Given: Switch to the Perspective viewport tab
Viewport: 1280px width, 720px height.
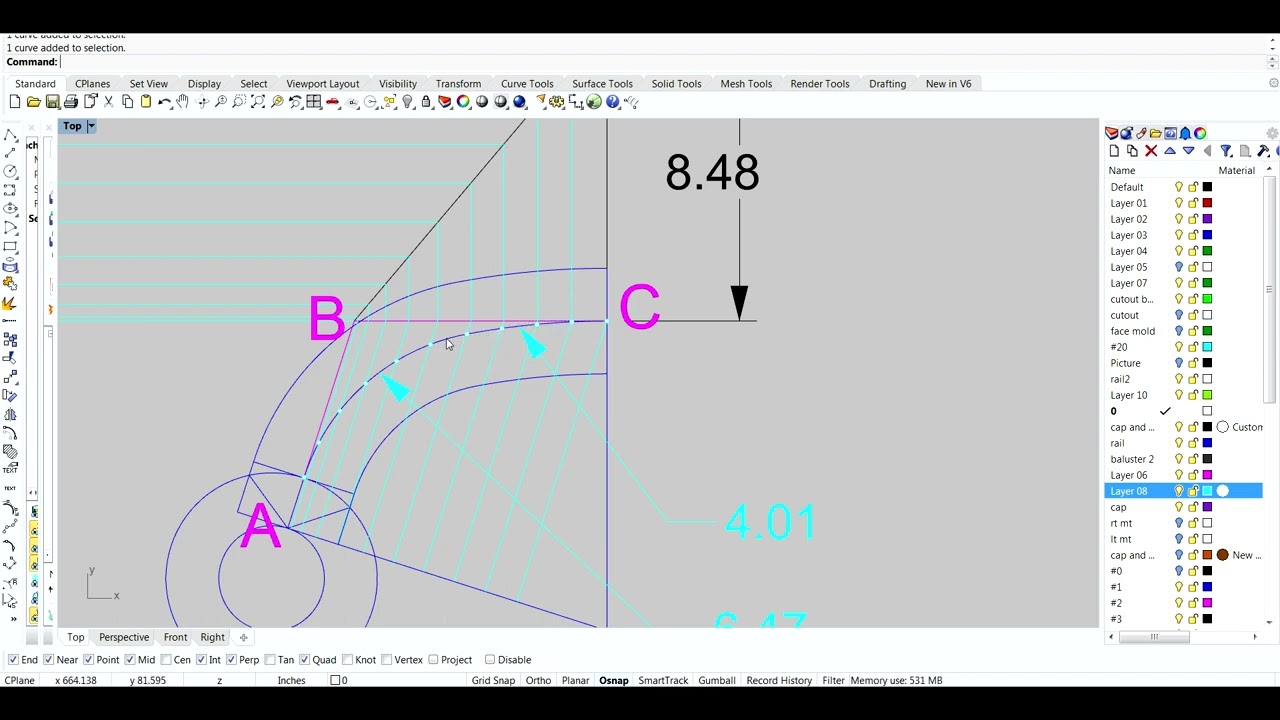Looking at the screenshot, I should click(x=124, y=637).
